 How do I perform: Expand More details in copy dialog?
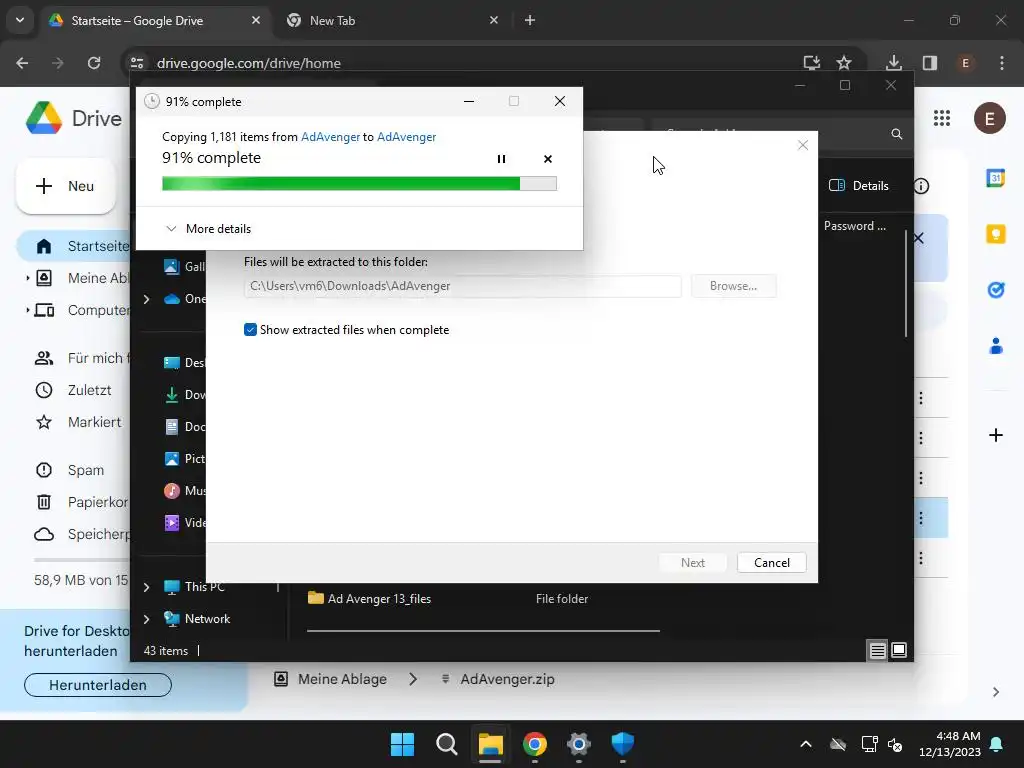[x=208, y=229]
